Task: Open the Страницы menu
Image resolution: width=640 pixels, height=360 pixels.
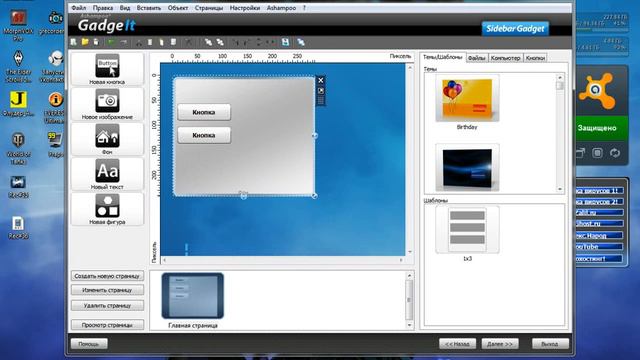Action: point(209,8)
